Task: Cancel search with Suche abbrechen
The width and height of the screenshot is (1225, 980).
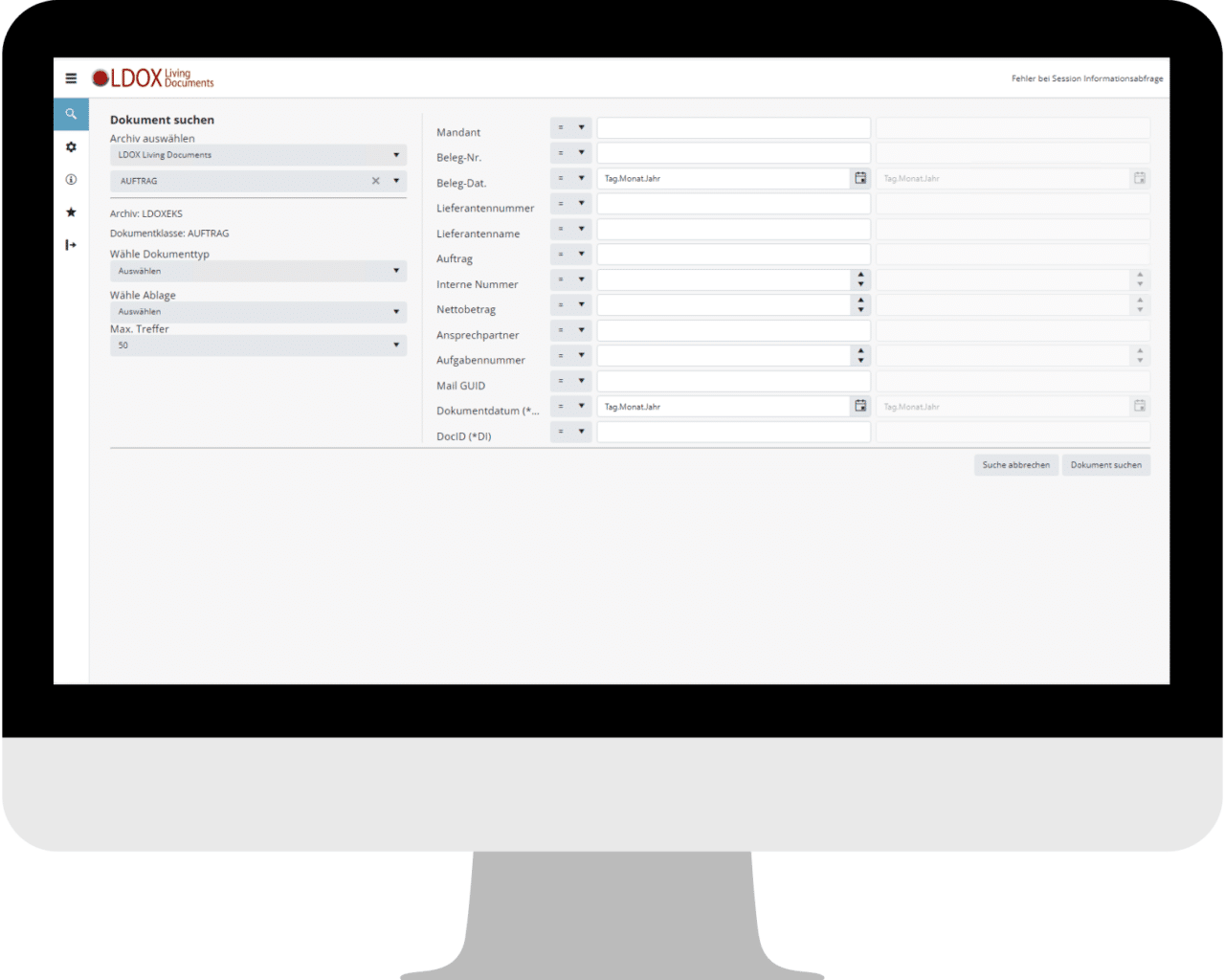Action: [x=1015, y=464]
